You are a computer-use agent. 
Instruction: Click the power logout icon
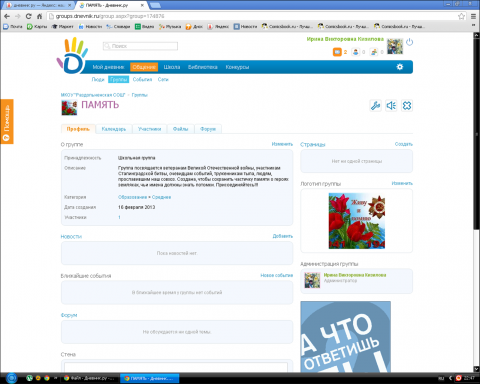(410, 42)
